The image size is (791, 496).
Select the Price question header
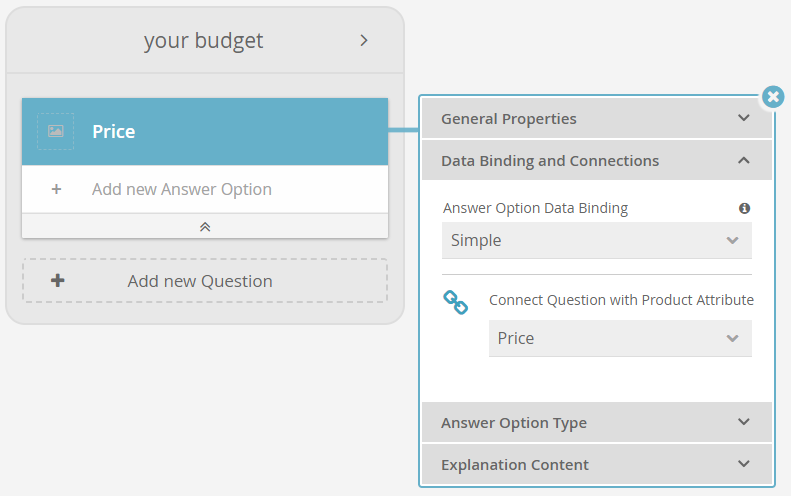(205, 131)
